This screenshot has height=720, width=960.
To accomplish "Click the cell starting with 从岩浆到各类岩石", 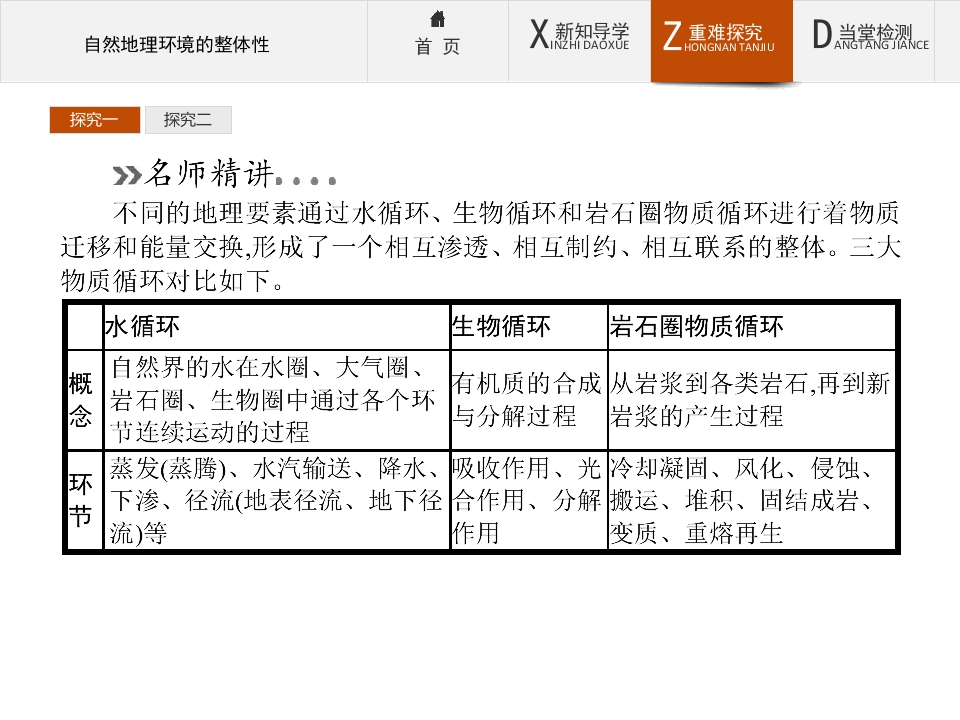I will pos(752,400).
